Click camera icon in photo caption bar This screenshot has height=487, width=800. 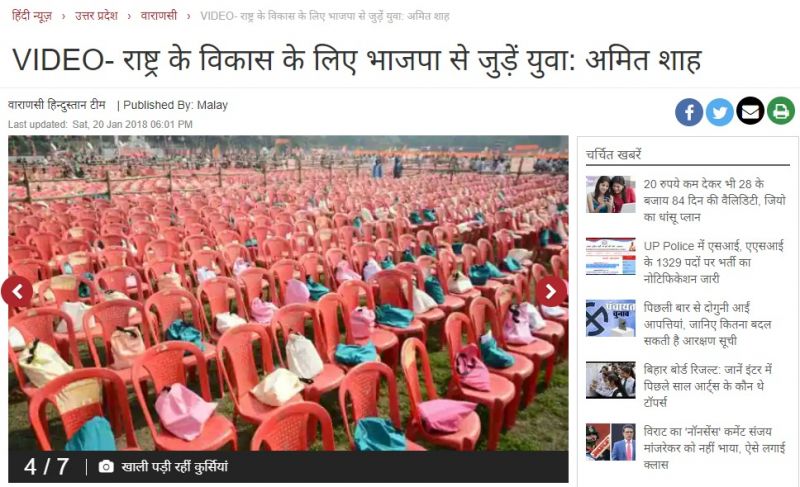(x=106, y=467)
